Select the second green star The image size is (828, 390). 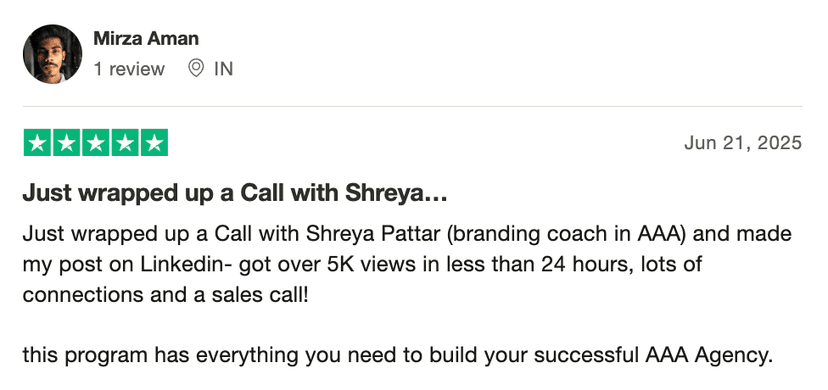[x=67, y=142]
